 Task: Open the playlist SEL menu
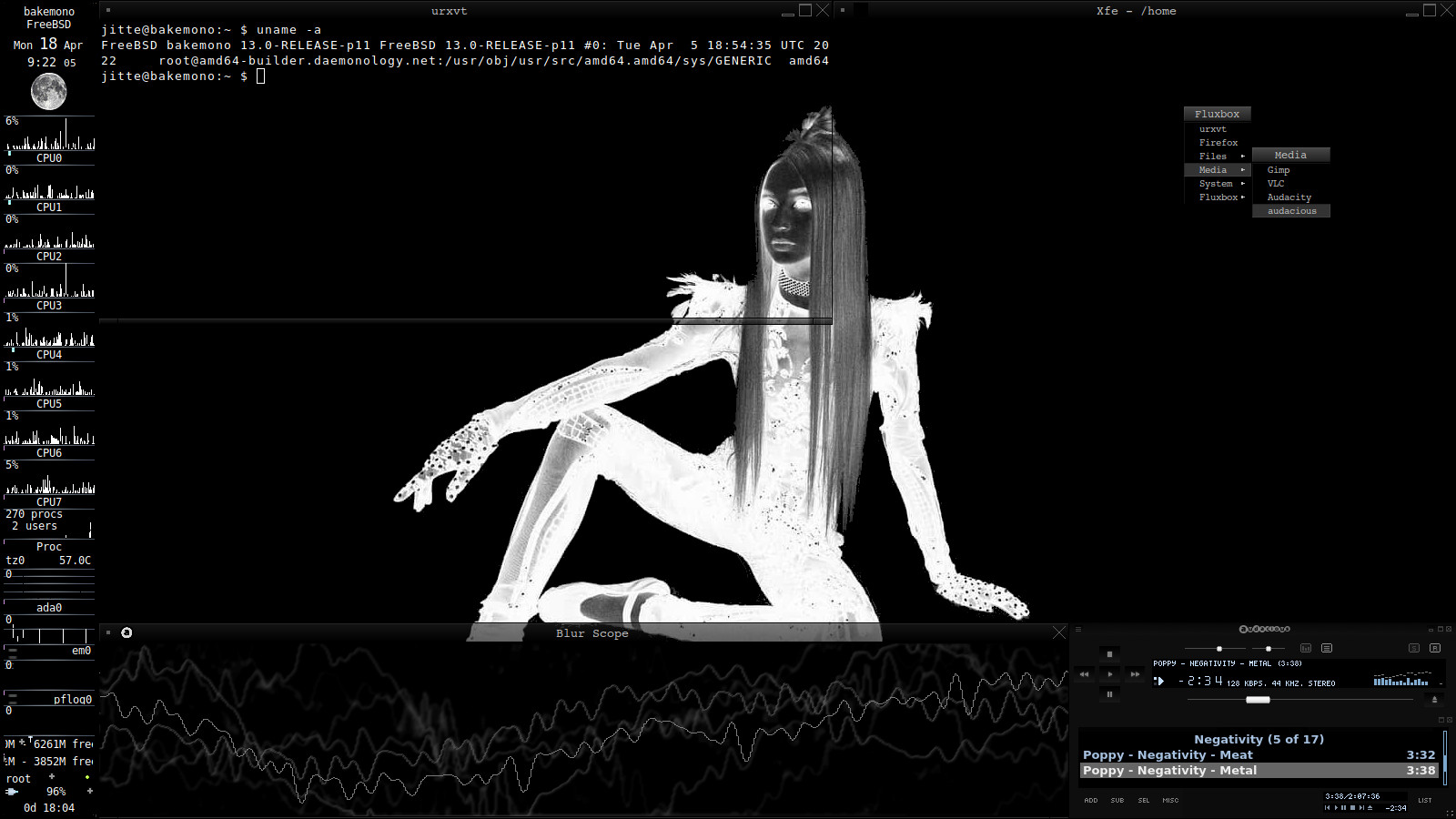pos(1144,801)
